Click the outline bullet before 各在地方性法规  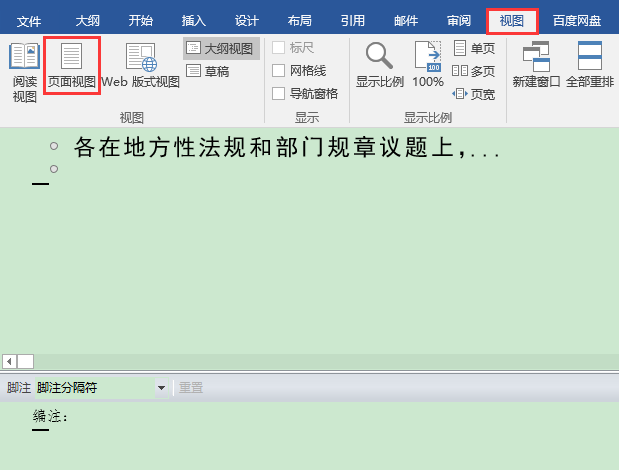pos(54,146)
